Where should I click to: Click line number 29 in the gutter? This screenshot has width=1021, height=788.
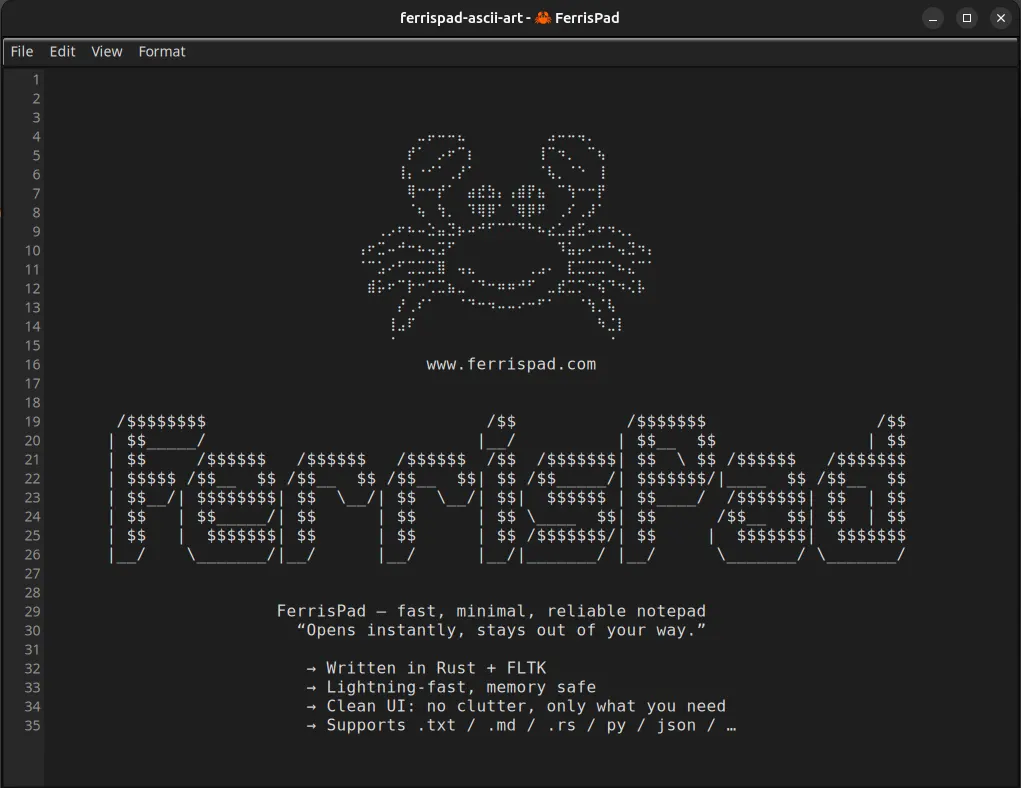click(x=33, y=612)
